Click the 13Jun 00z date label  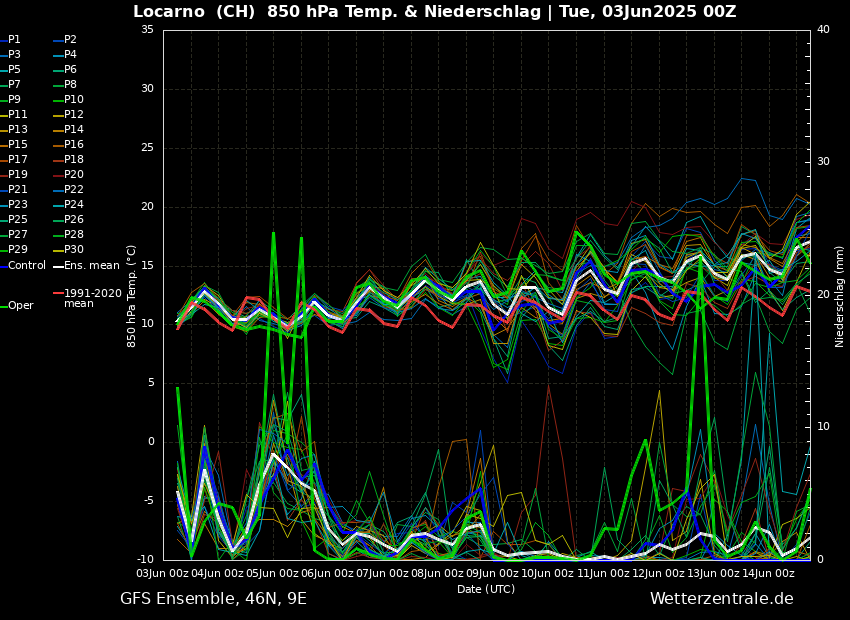pos(712,573)
